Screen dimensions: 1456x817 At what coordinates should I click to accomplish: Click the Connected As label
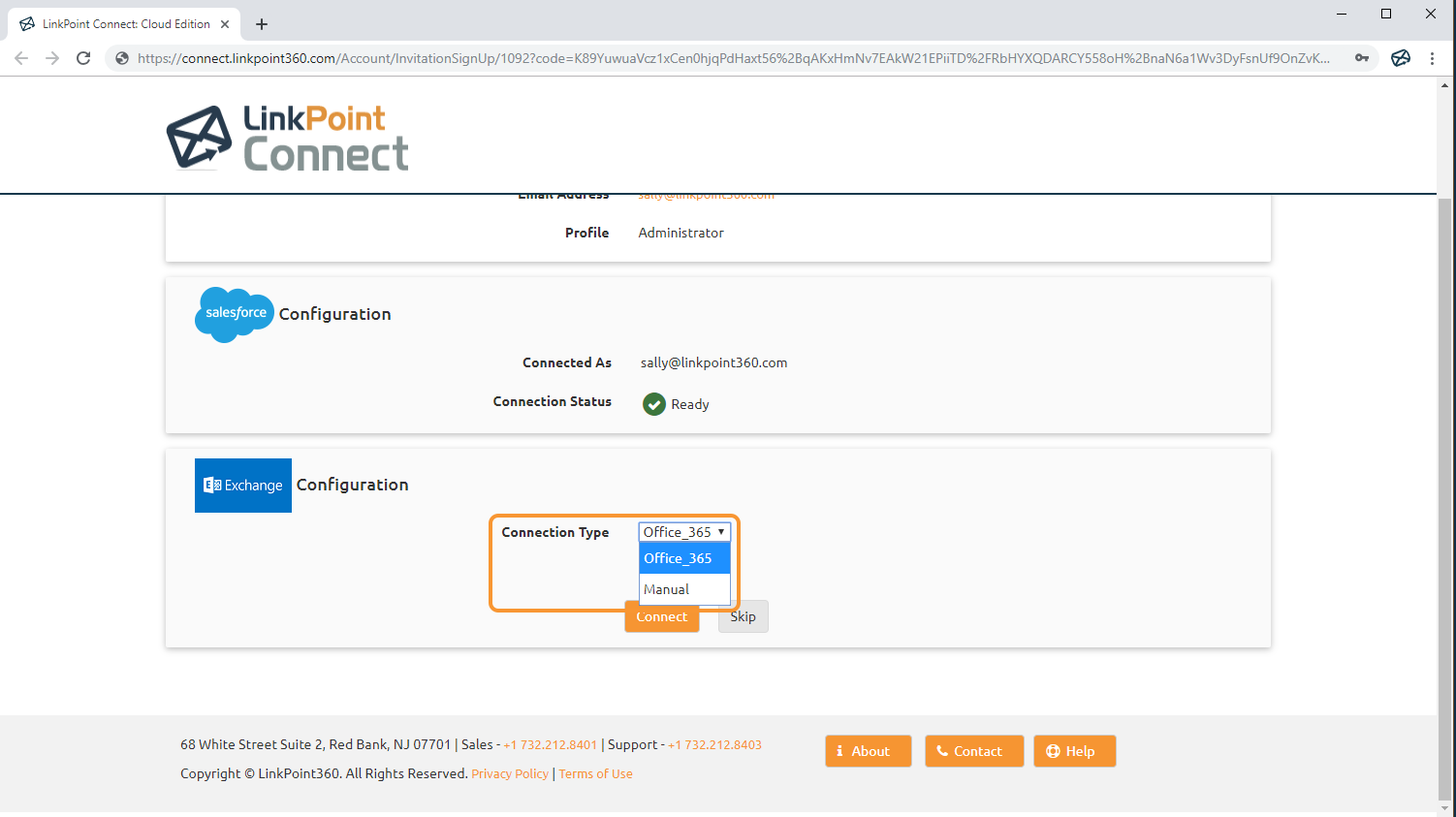(567, 362)
